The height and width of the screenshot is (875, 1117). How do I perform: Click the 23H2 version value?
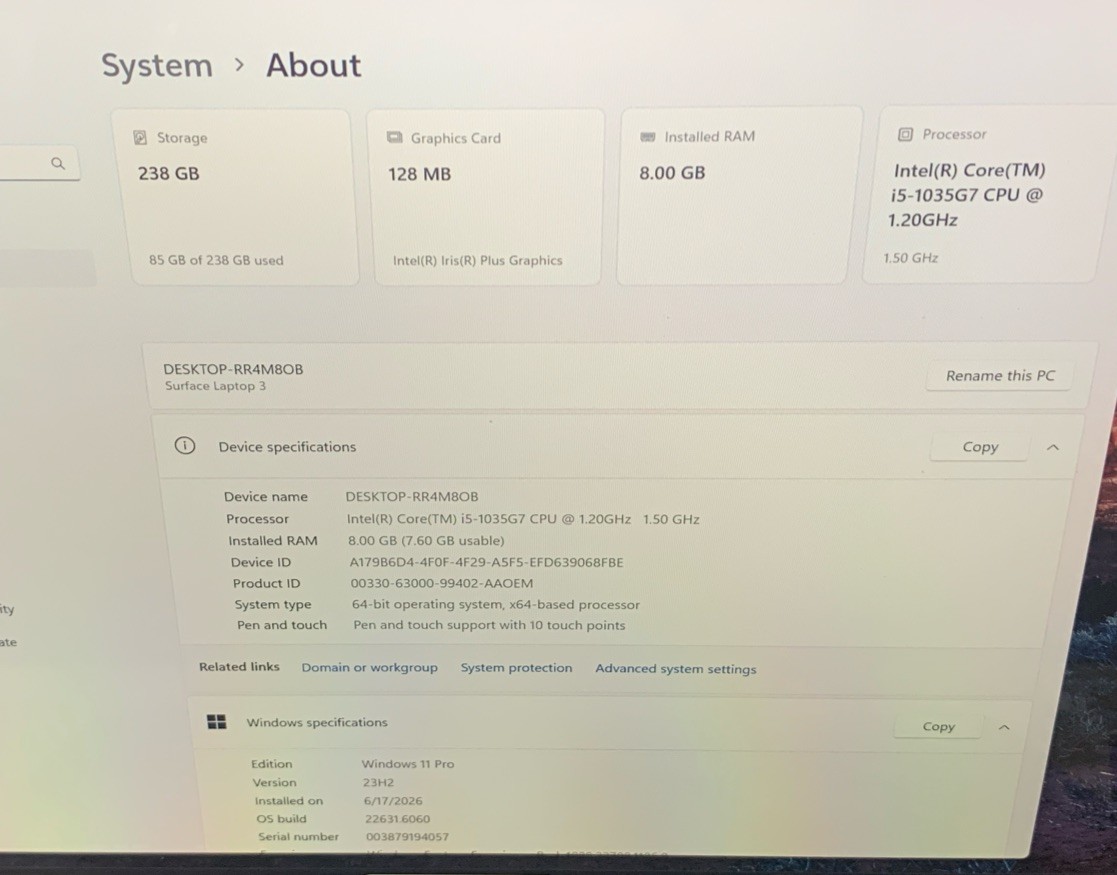(x=378, y=782)
